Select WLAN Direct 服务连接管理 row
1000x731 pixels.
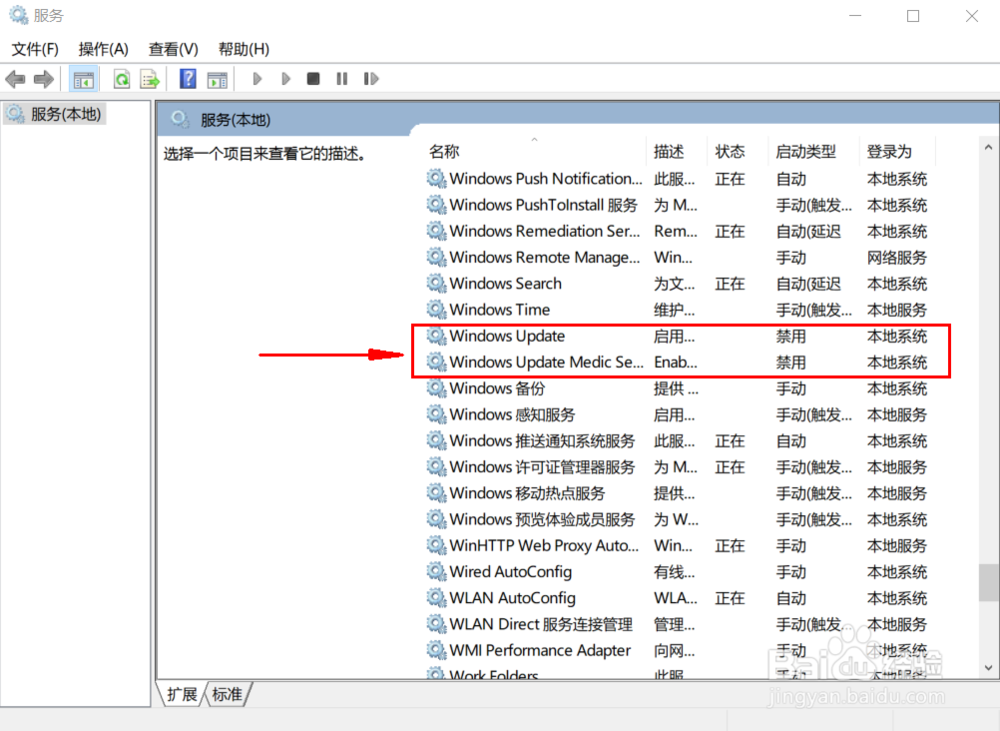click(541, 624)
